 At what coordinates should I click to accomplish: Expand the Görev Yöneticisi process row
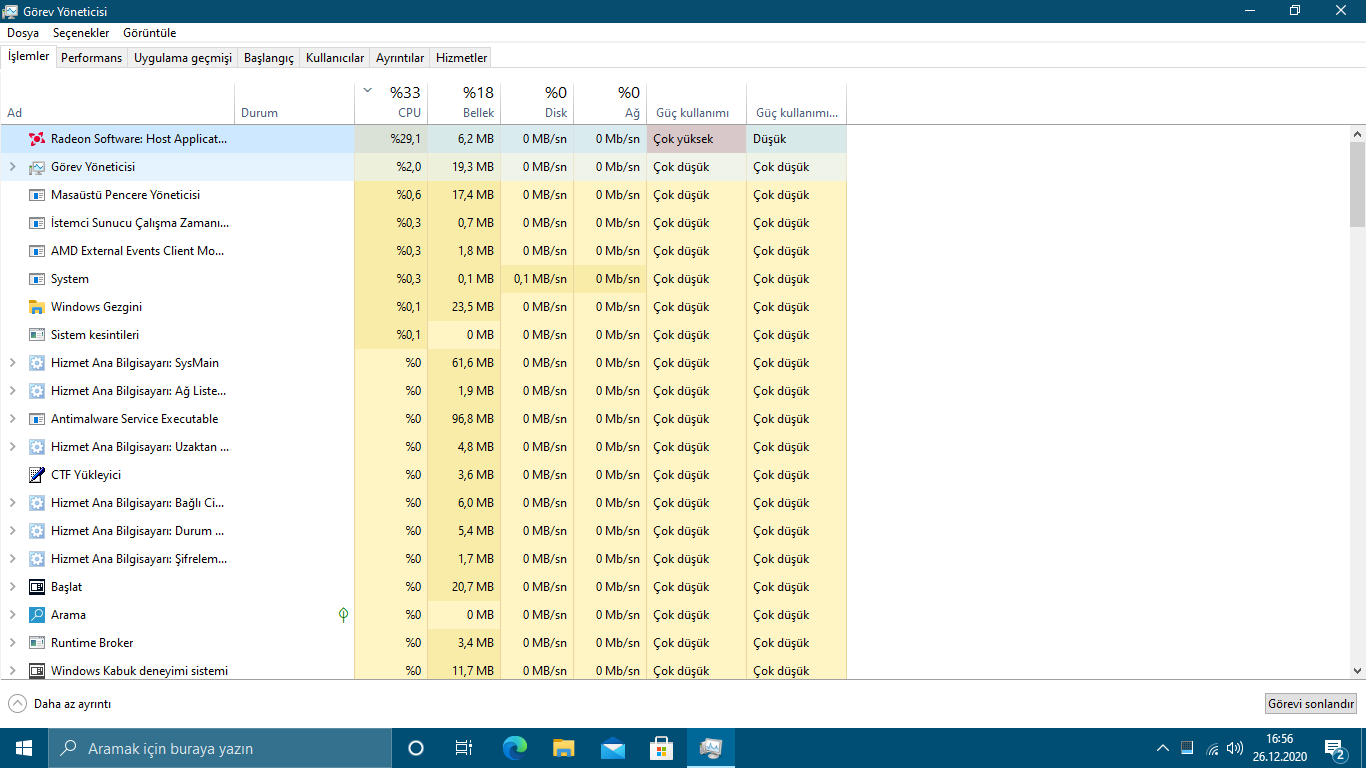13,167
